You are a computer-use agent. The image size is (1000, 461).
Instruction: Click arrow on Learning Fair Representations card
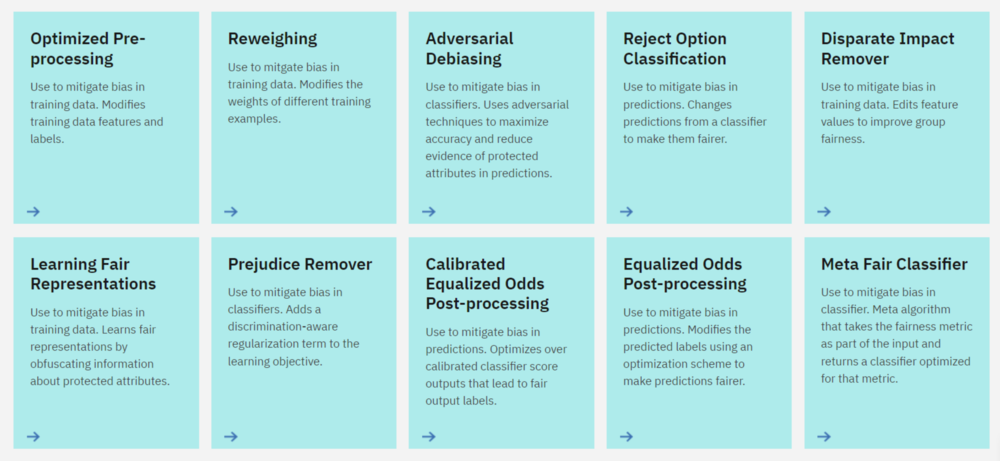click(x=33, y=436)
